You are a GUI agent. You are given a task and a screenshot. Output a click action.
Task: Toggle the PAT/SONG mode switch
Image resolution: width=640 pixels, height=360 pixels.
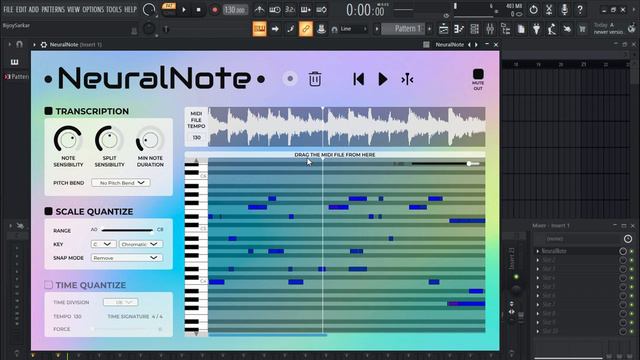pos(169,9)
